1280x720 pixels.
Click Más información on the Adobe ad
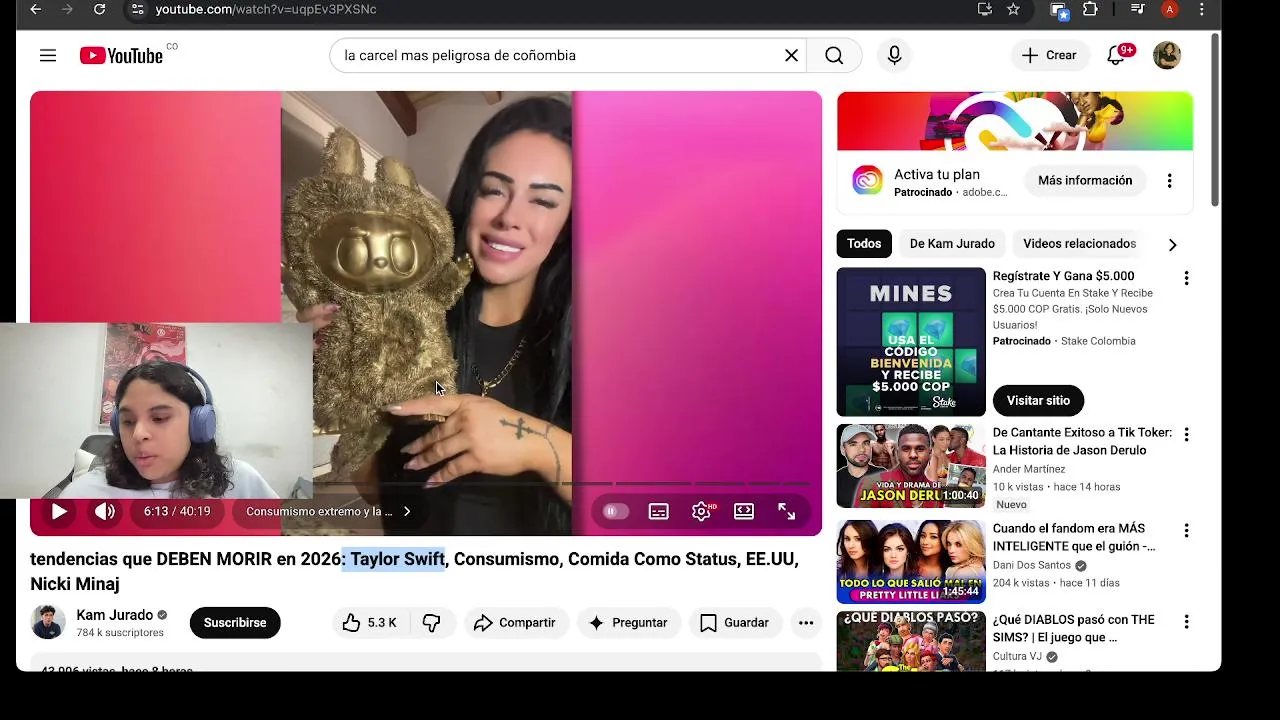coord(1085,181)
